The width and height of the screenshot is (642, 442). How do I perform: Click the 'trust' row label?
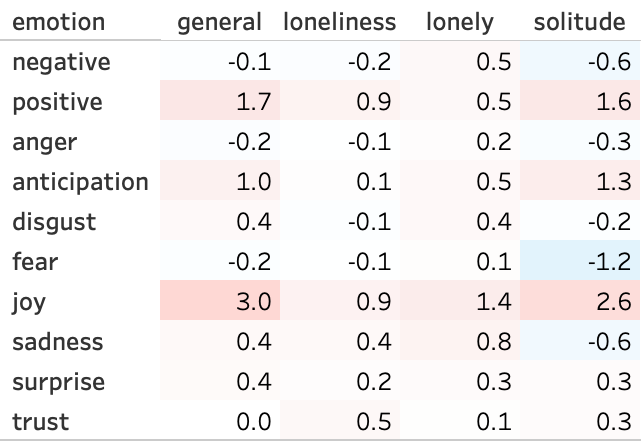pyautogui.click(x=41, y=422)
